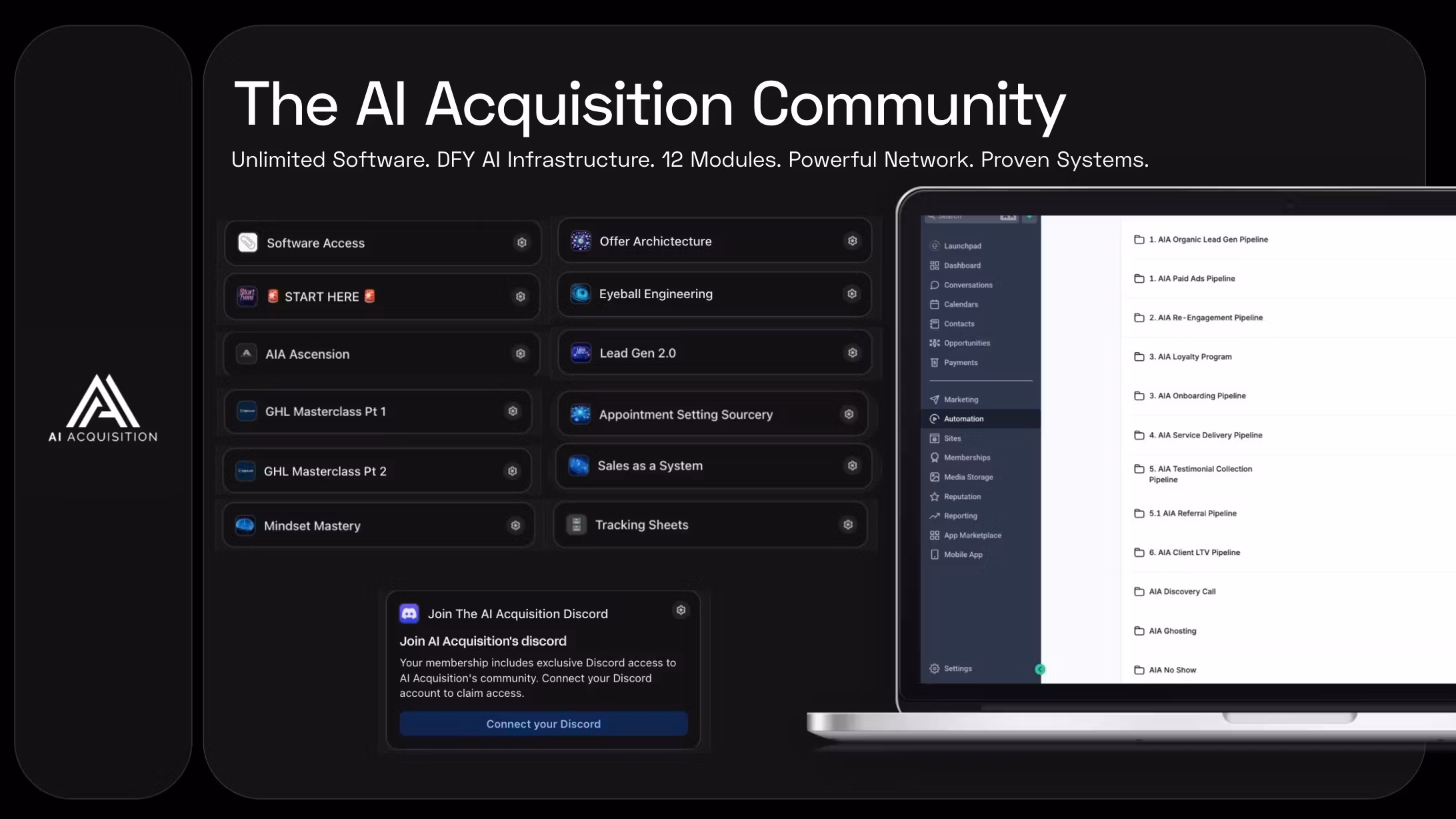The height and width of the screenshot is (819, 1456).
Task: Open the Automation sidebar item
Action: click(963, 419)
